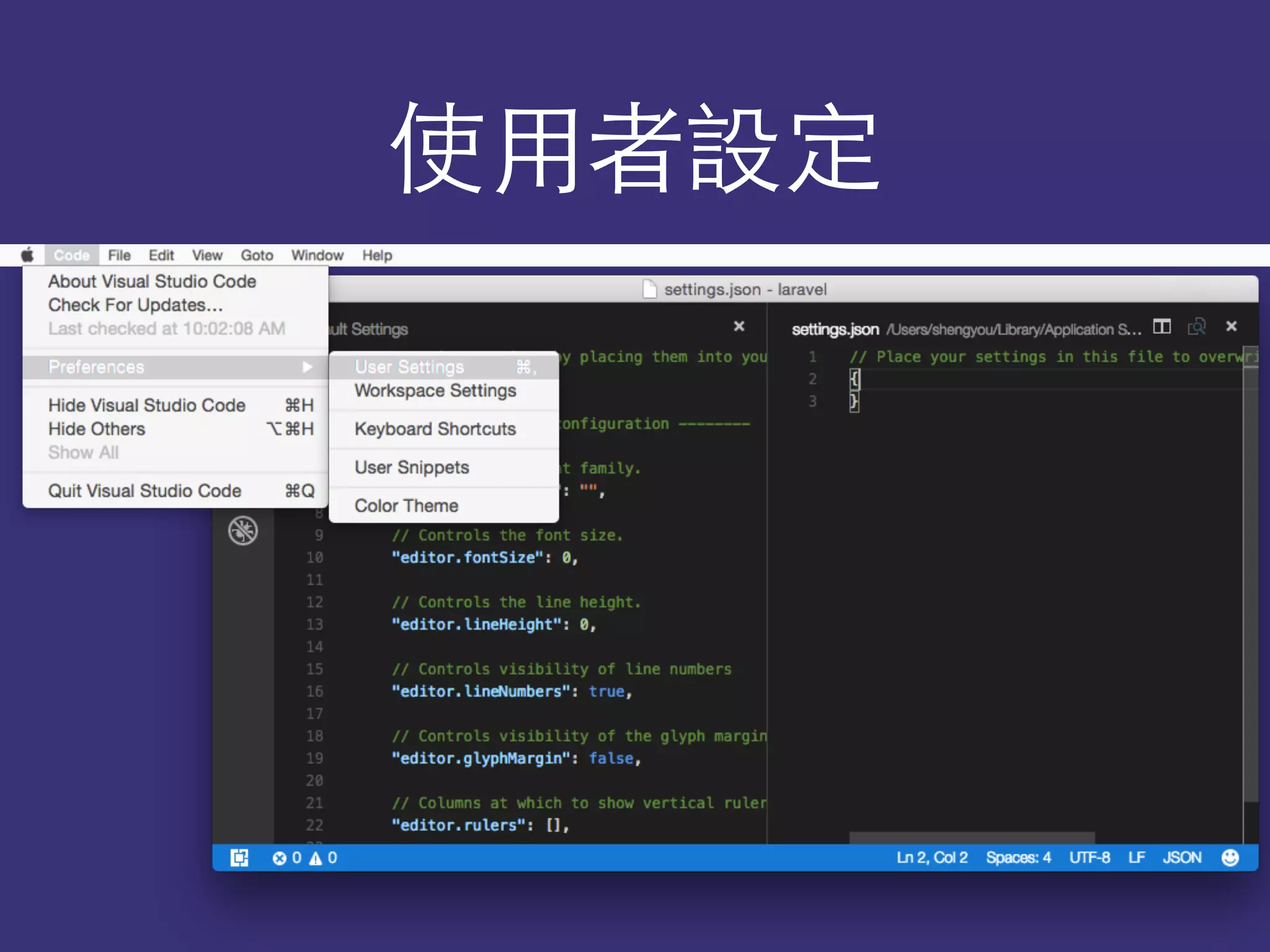Select About Visual Studio Code
The height and width of the screenshot is (952, 1270).
(x=175, y=281)
